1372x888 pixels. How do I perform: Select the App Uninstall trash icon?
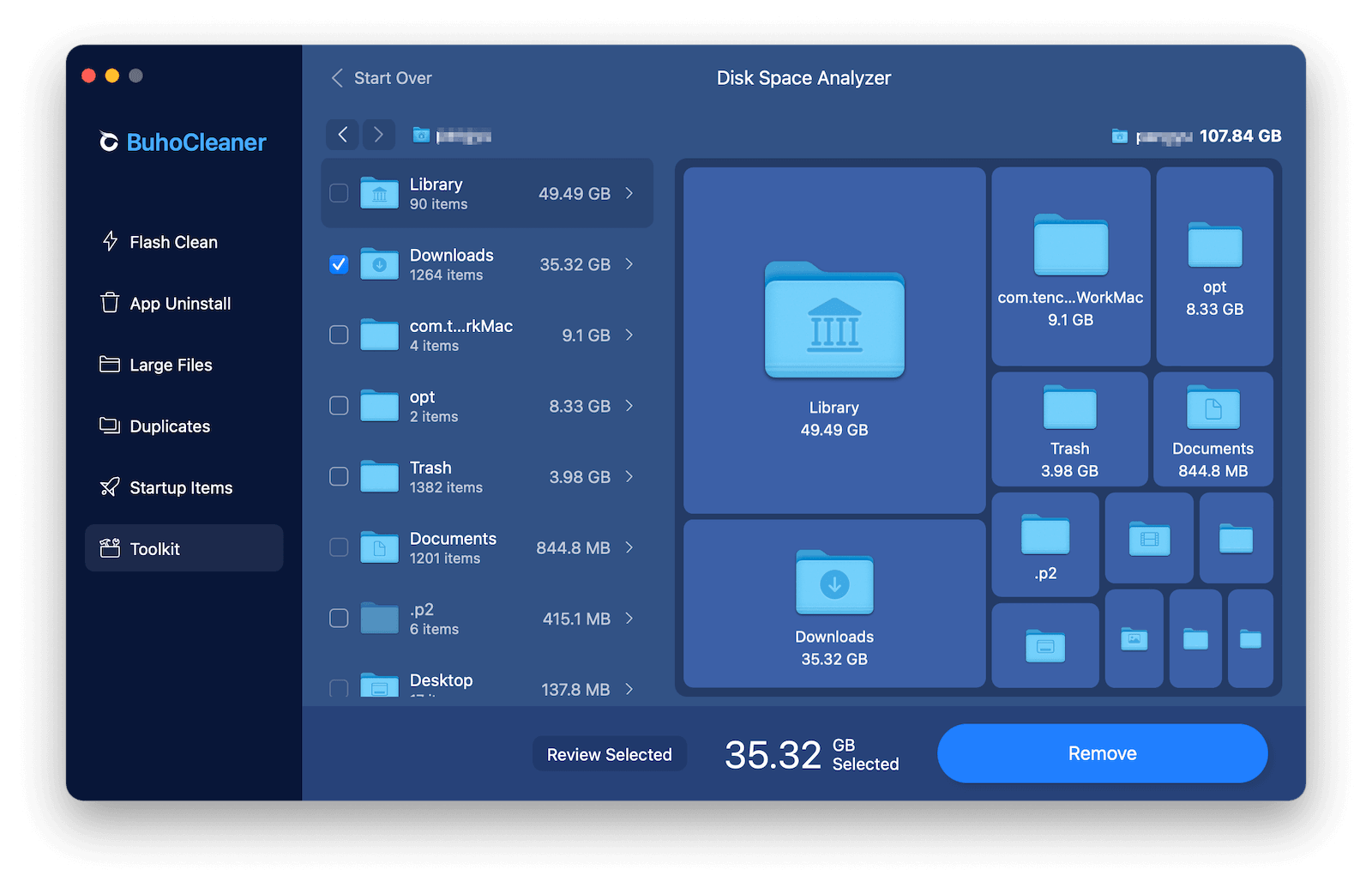pyautogui.click(x=110, y=303)
